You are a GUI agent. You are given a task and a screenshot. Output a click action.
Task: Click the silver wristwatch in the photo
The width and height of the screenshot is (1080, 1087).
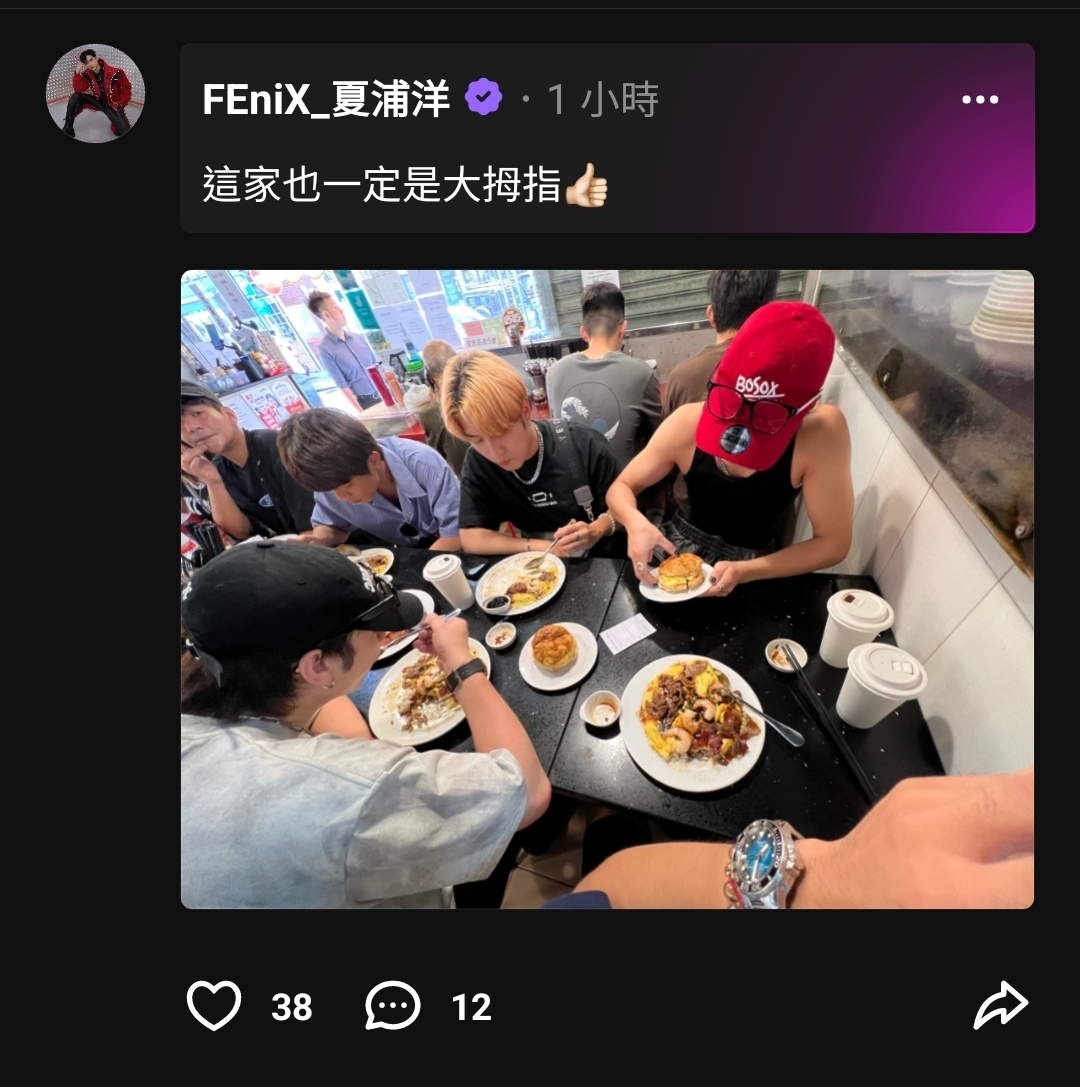pos(762,863)
